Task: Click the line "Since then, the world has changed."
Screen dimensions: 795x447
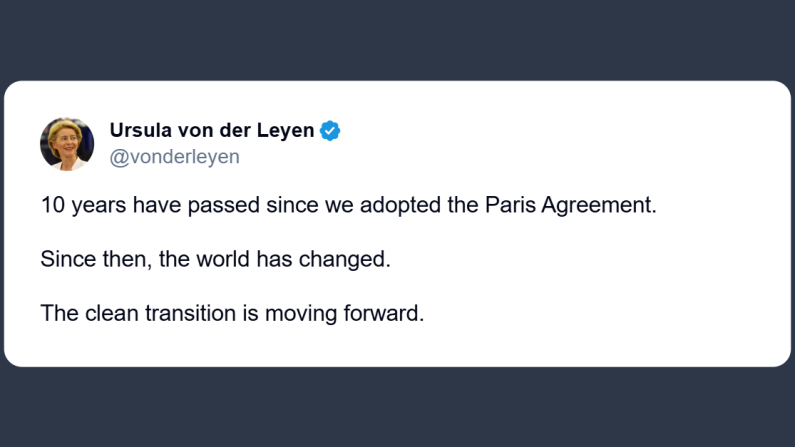Action: coord(215,259)
